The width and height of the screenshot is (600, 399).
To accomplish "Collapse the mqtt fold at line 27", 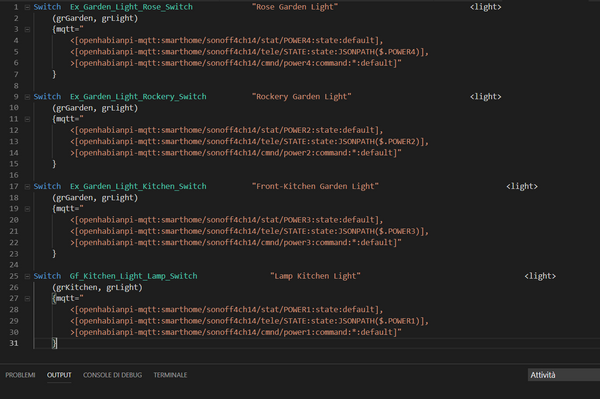I will (27, 298).
